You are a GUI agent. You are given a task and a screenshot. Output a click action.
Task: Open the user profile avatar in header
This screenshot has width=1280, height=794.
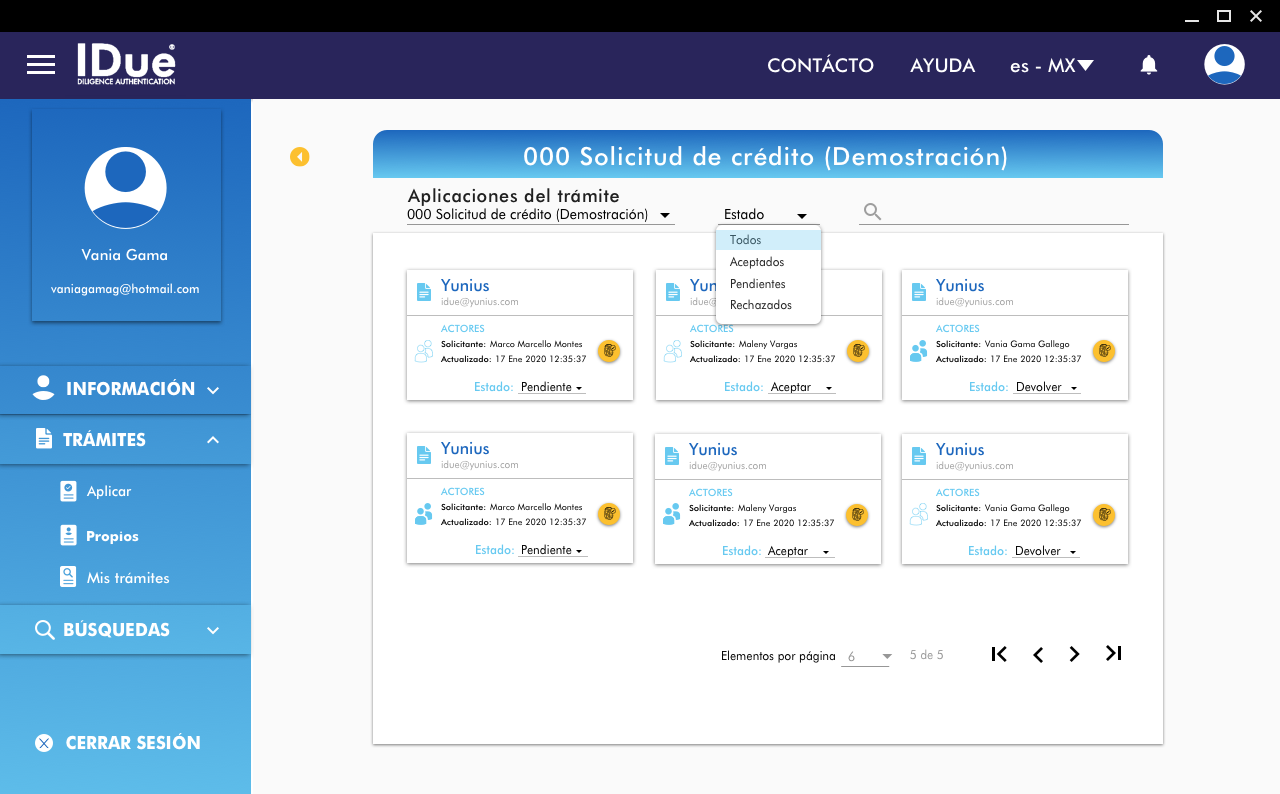click(1224, 65)
